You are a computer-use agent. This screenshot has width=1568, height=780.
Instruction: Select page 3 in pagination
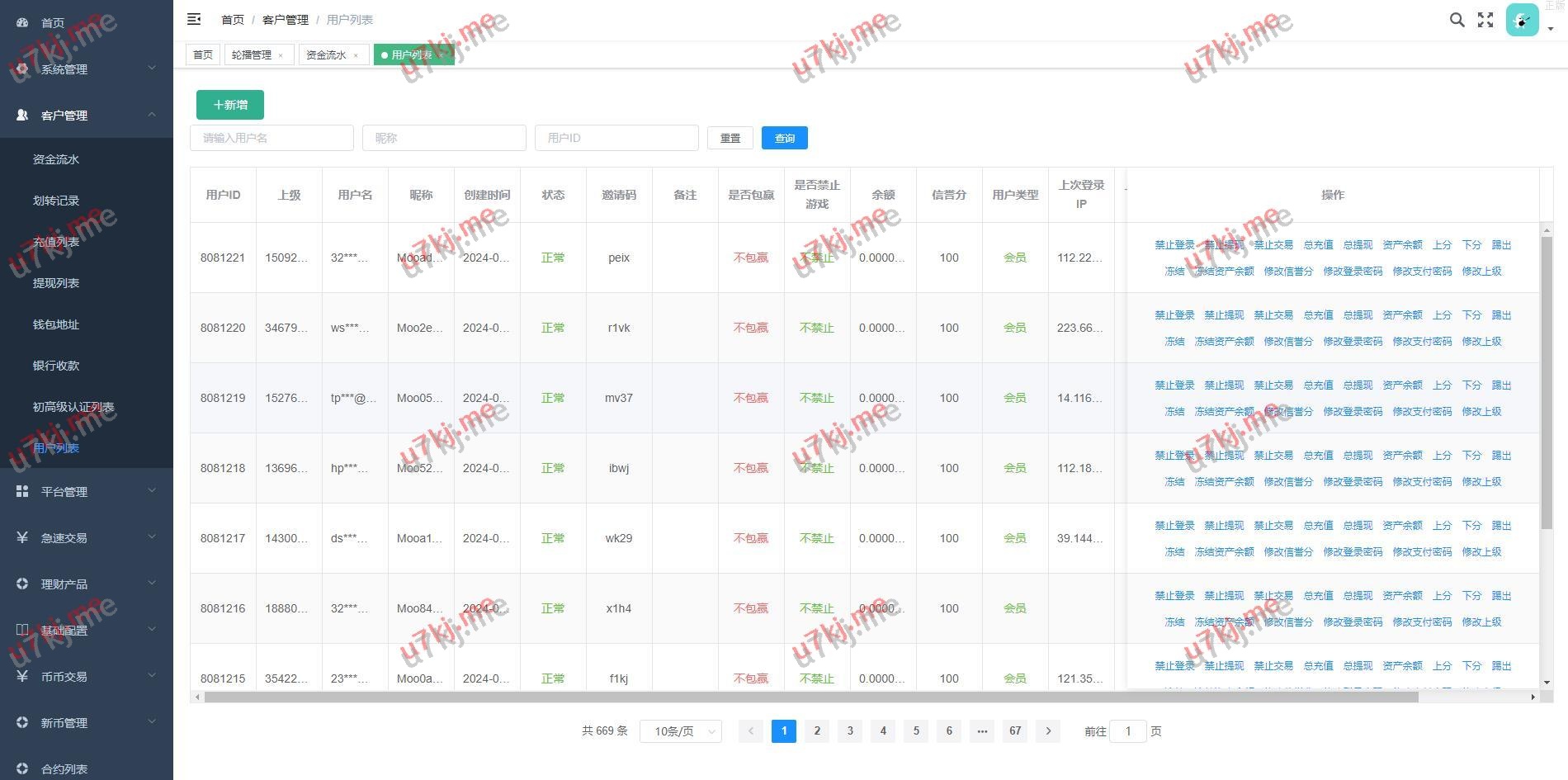[x=850, y=730]
